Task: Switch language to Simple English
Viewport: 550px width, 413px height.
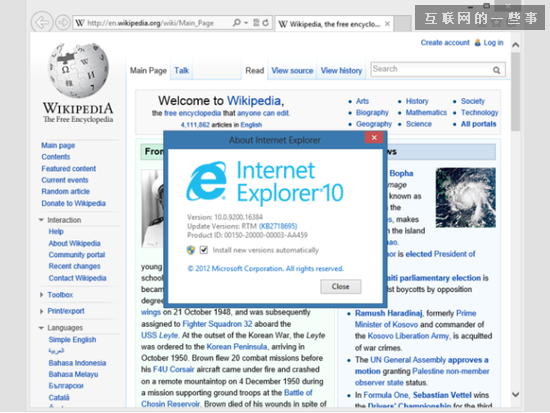Action: point(72,339)
